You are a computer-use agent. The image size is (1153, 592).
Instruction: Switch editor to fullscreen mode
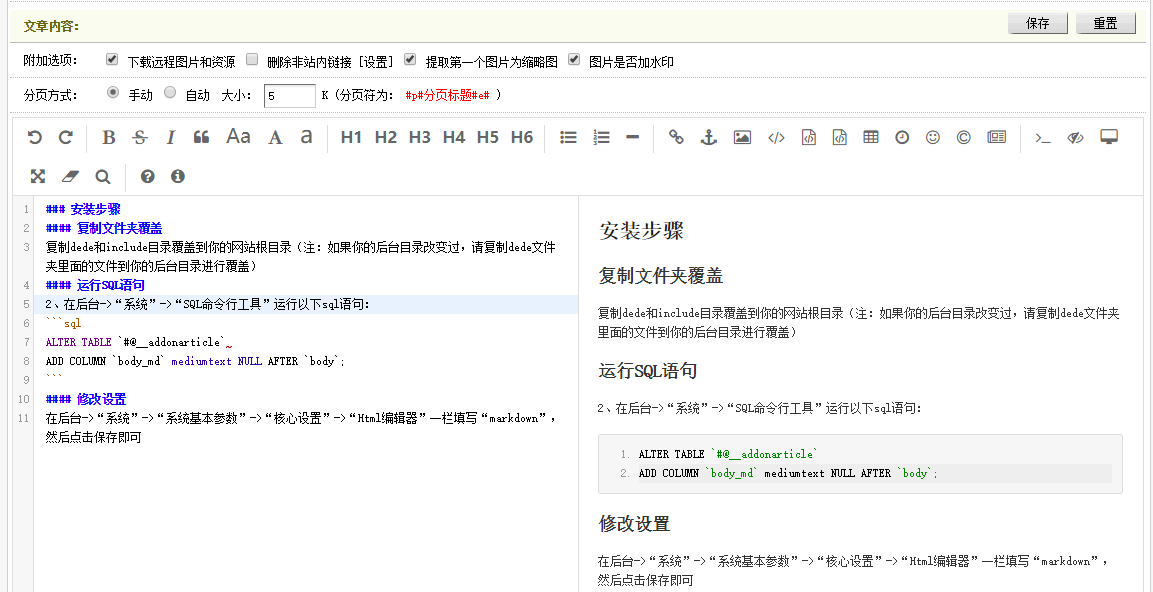pyautogui.click(x=38, y=176)
